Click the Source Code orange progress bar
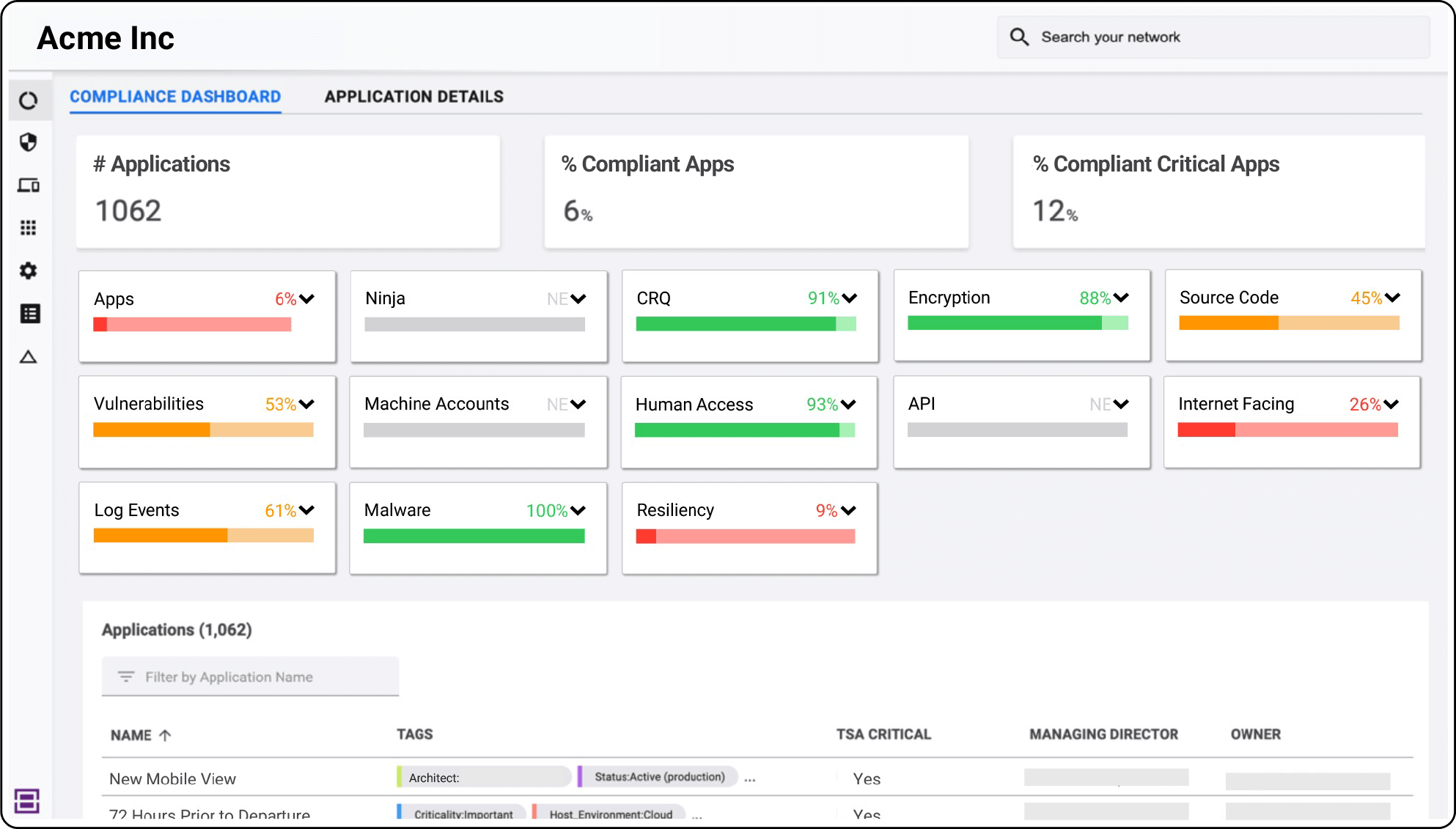1456x829 pixels. click(x=1289, y=323)
